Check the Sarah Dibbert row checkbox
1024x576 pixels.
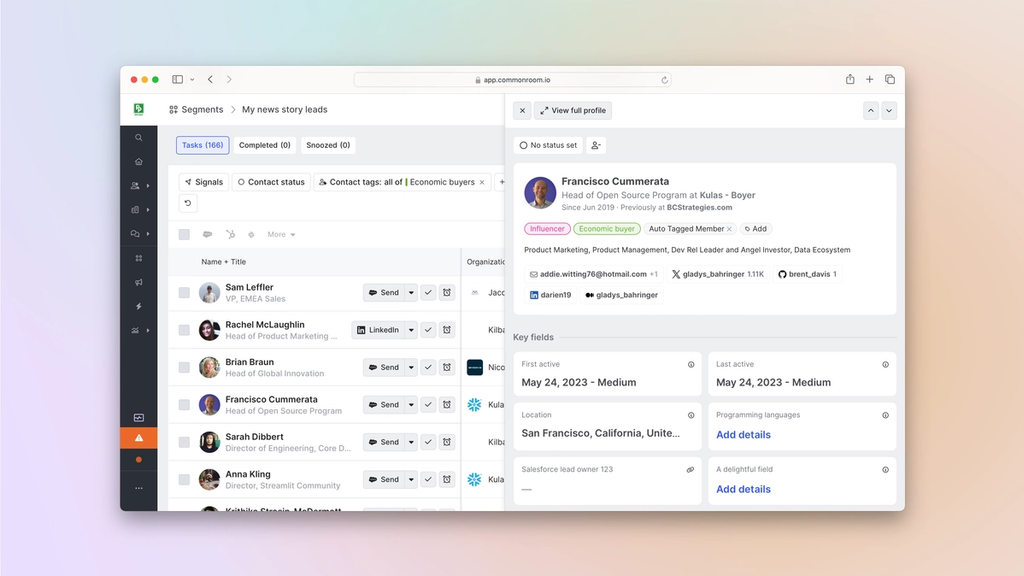(x=184, y=442)
